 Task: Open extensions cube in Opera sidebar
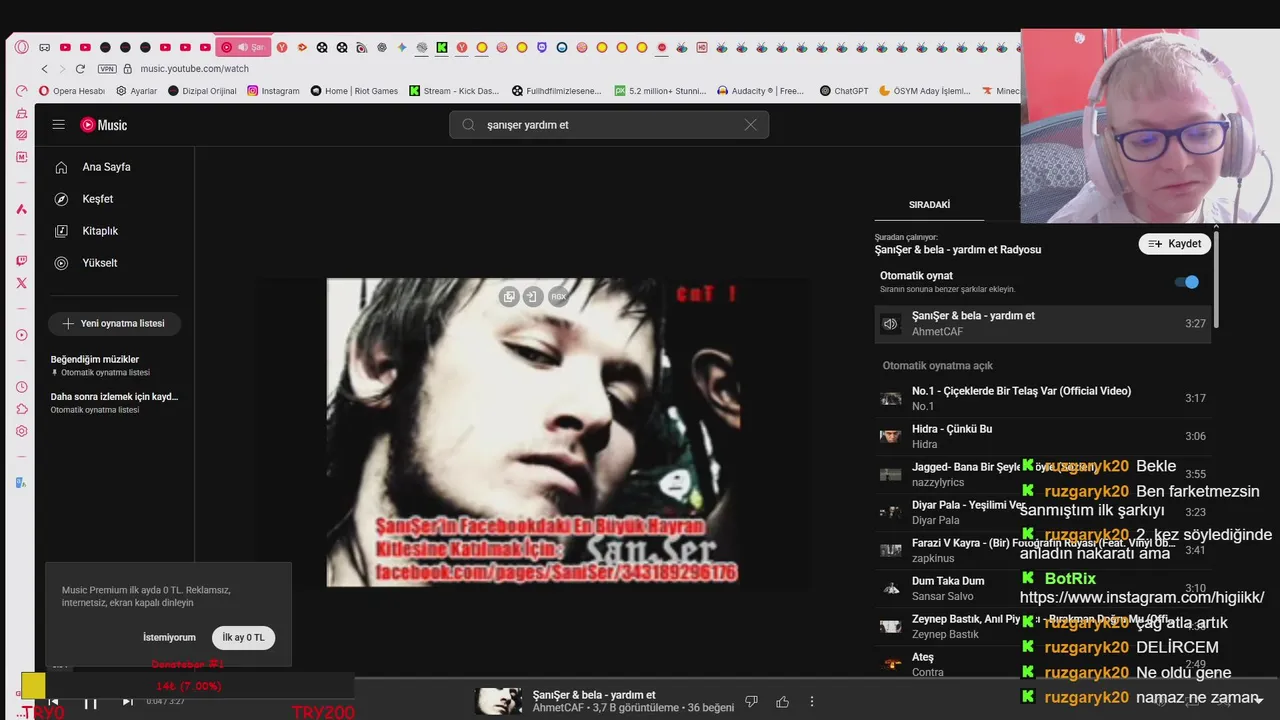tap(22, 409)
